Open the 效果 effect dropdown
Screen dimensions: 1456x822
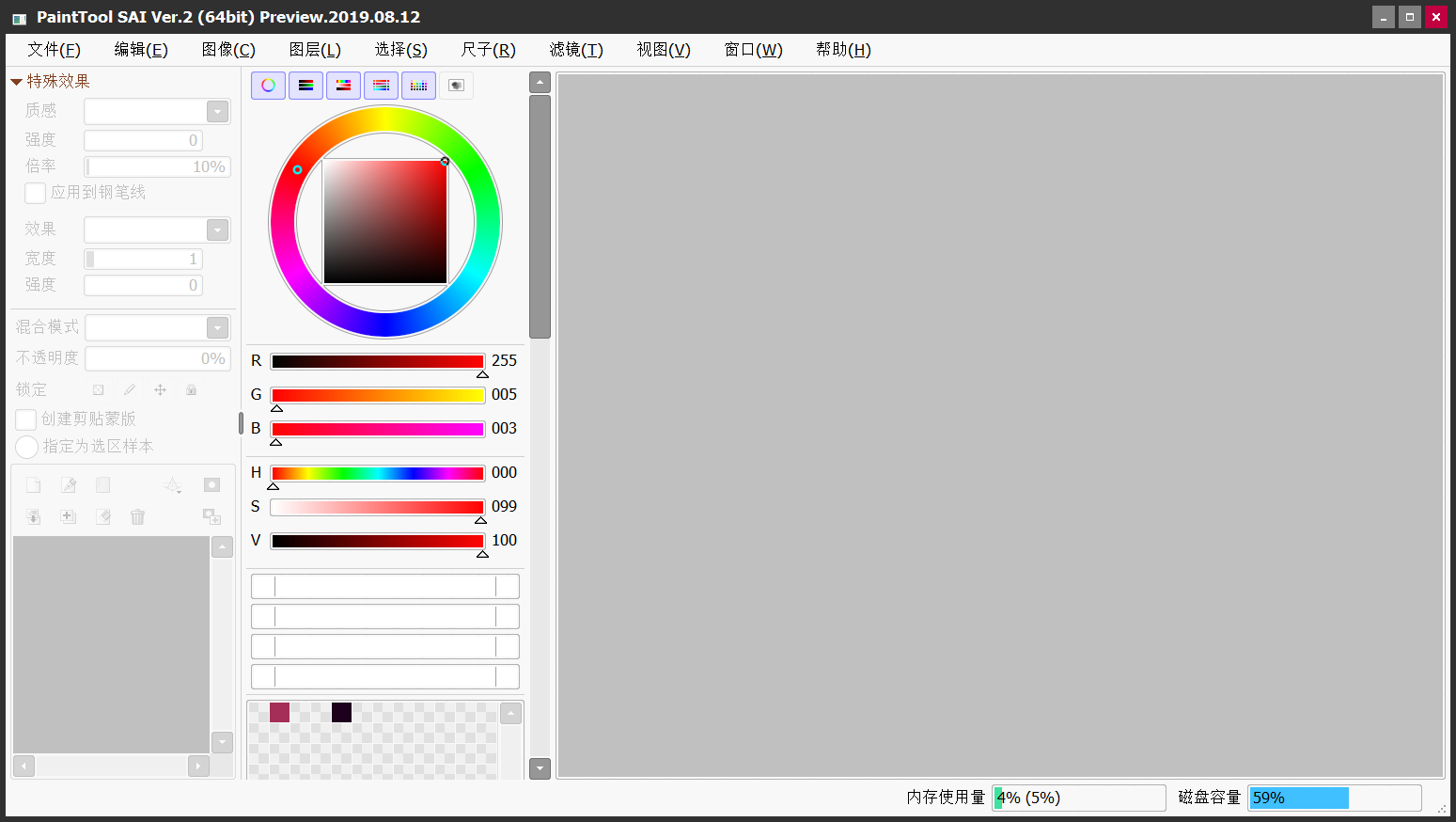click(x=217, y=230)
